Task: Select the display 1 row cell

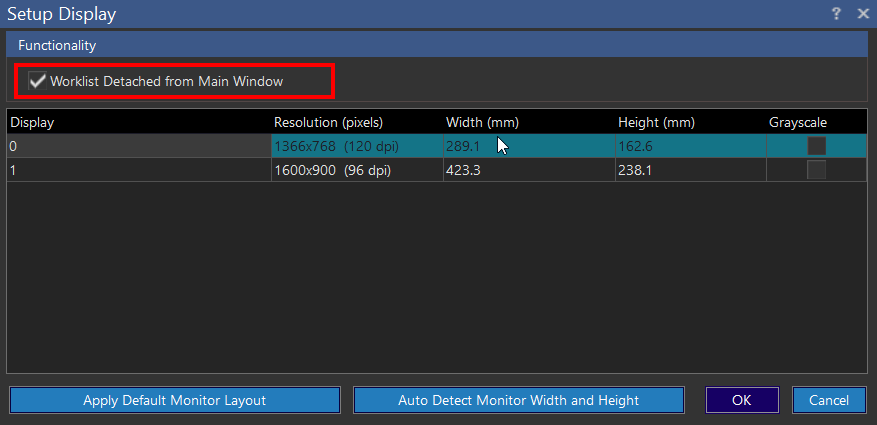Action: [138, 170]
